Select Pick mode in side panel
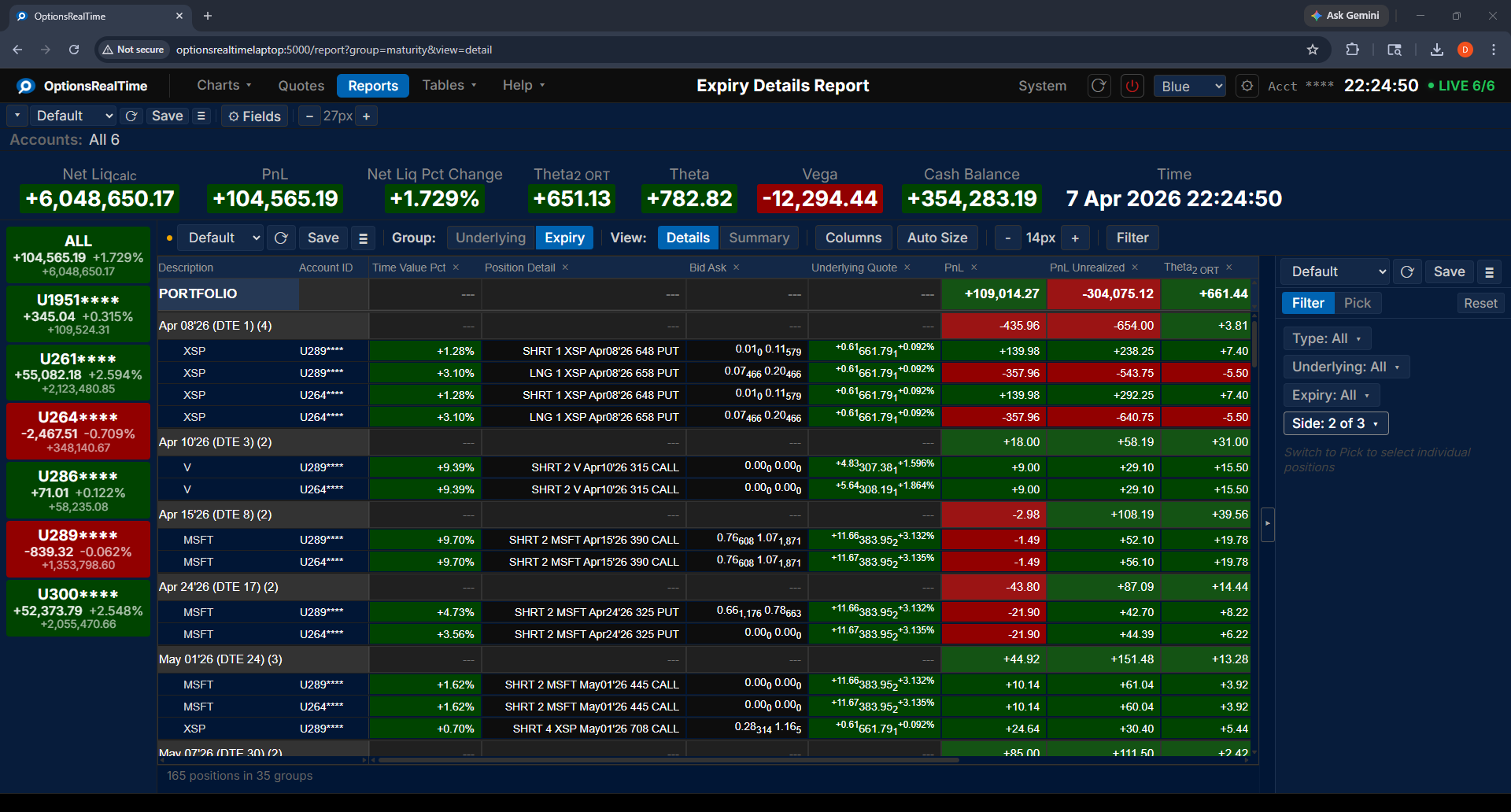The width and height of the screenshot is (1511, 812). point(1357,303)
